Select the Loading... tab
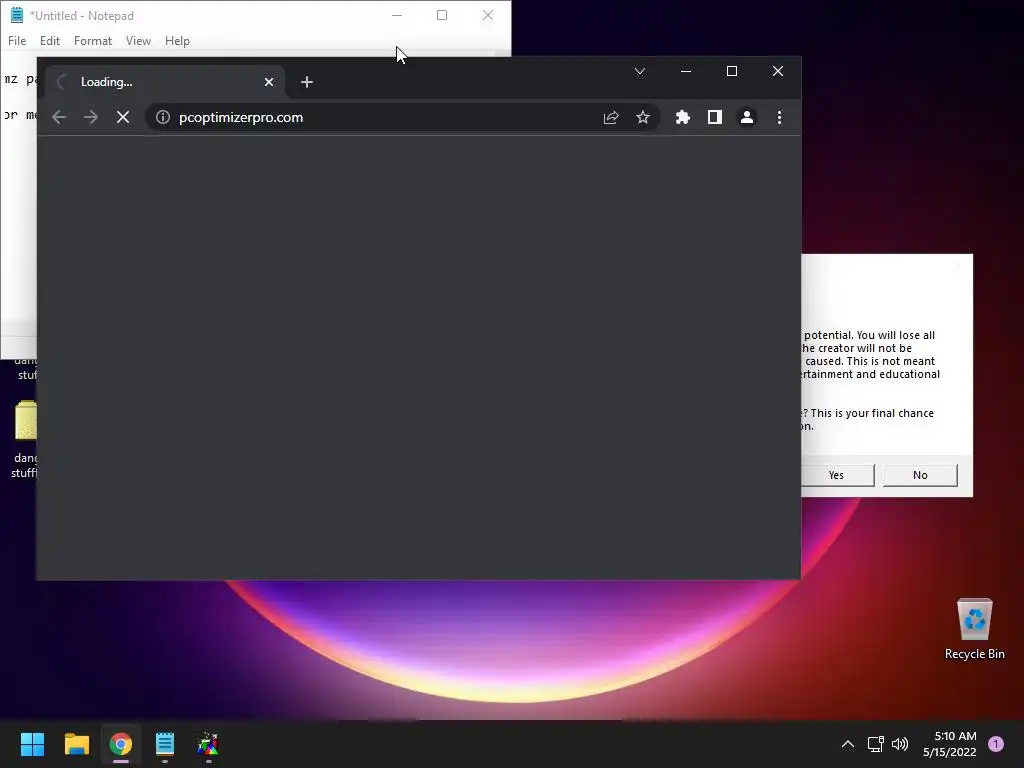The image size is (1024, 768). pyautogui.click(x=165, y=82)
